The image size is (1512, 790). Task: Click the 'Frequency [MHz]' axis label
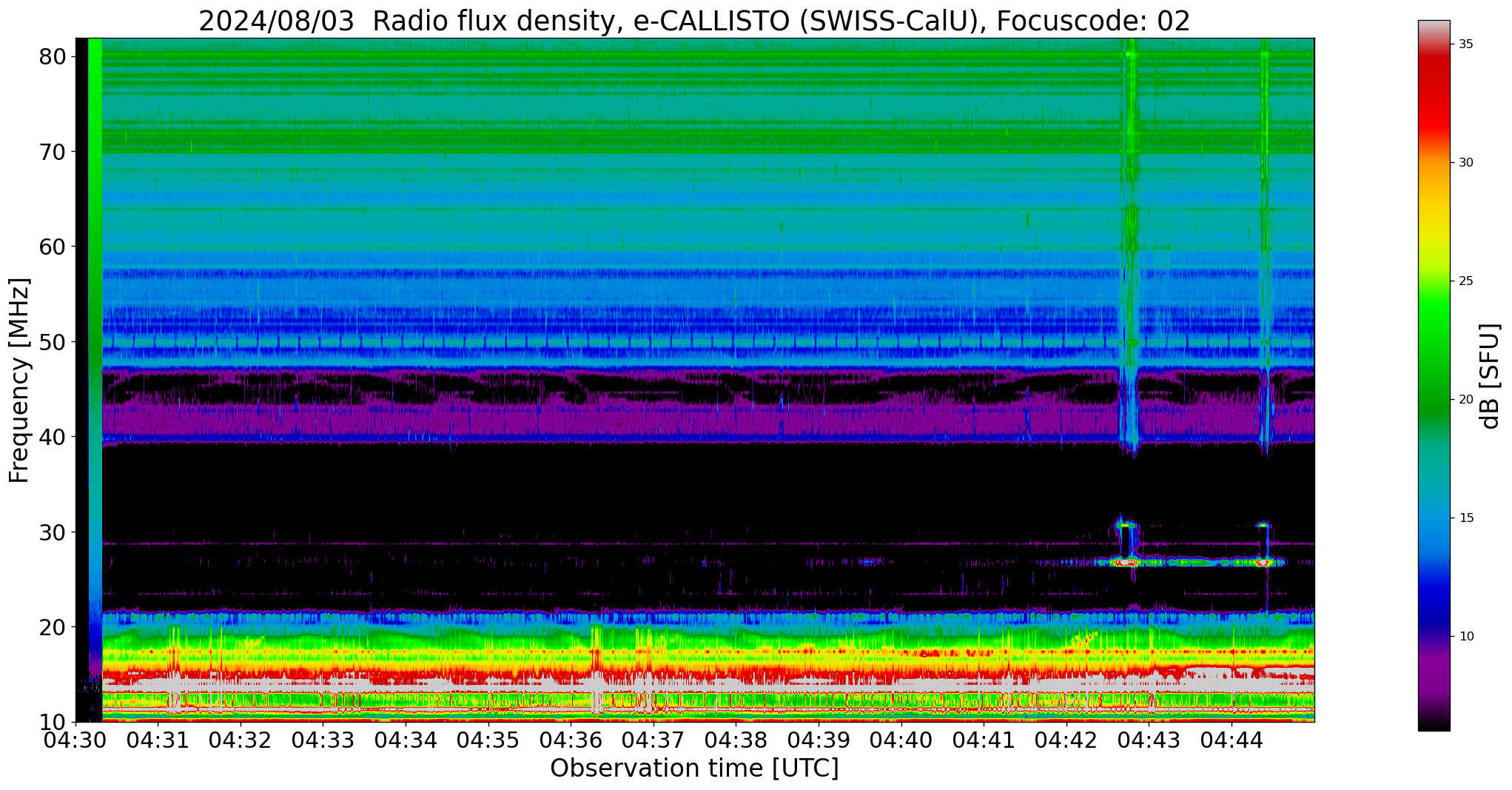click(19, 380)
